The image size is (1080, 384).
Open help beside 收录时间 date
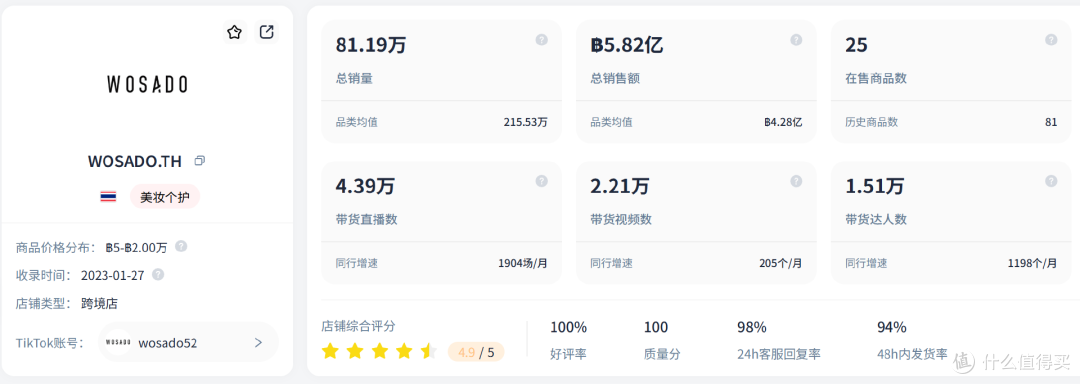pos(158,275)
